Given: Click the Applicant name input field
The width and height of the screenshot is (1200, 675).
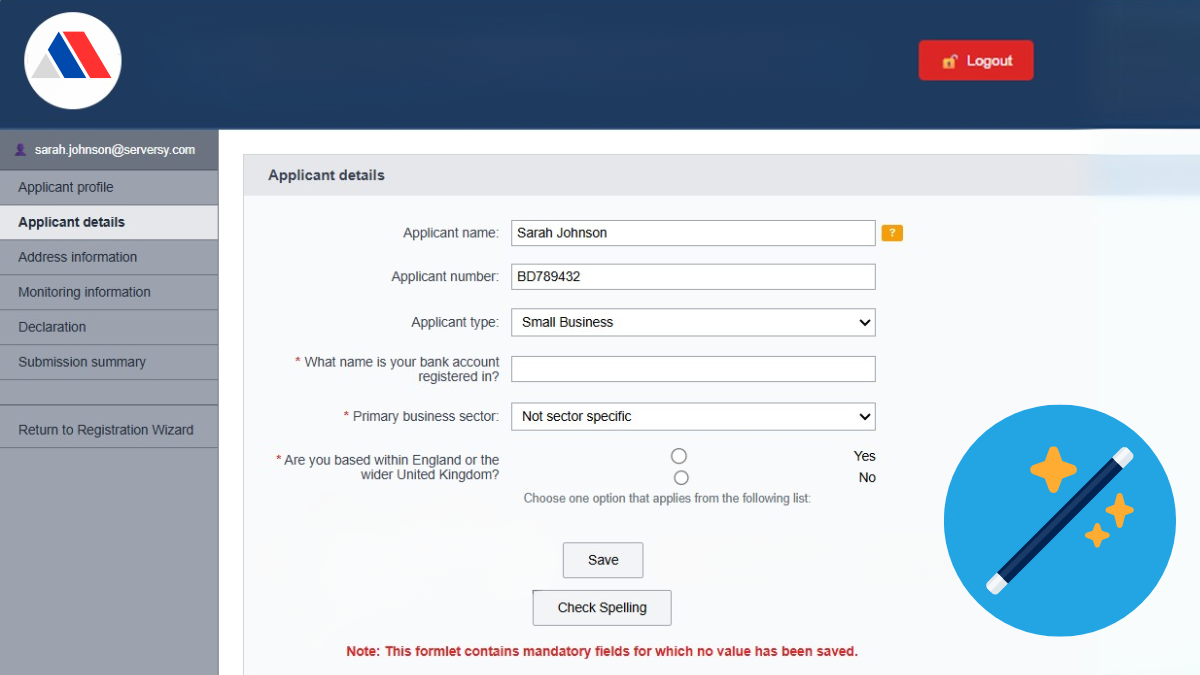Looking at the screenshot, I should 693,233.
